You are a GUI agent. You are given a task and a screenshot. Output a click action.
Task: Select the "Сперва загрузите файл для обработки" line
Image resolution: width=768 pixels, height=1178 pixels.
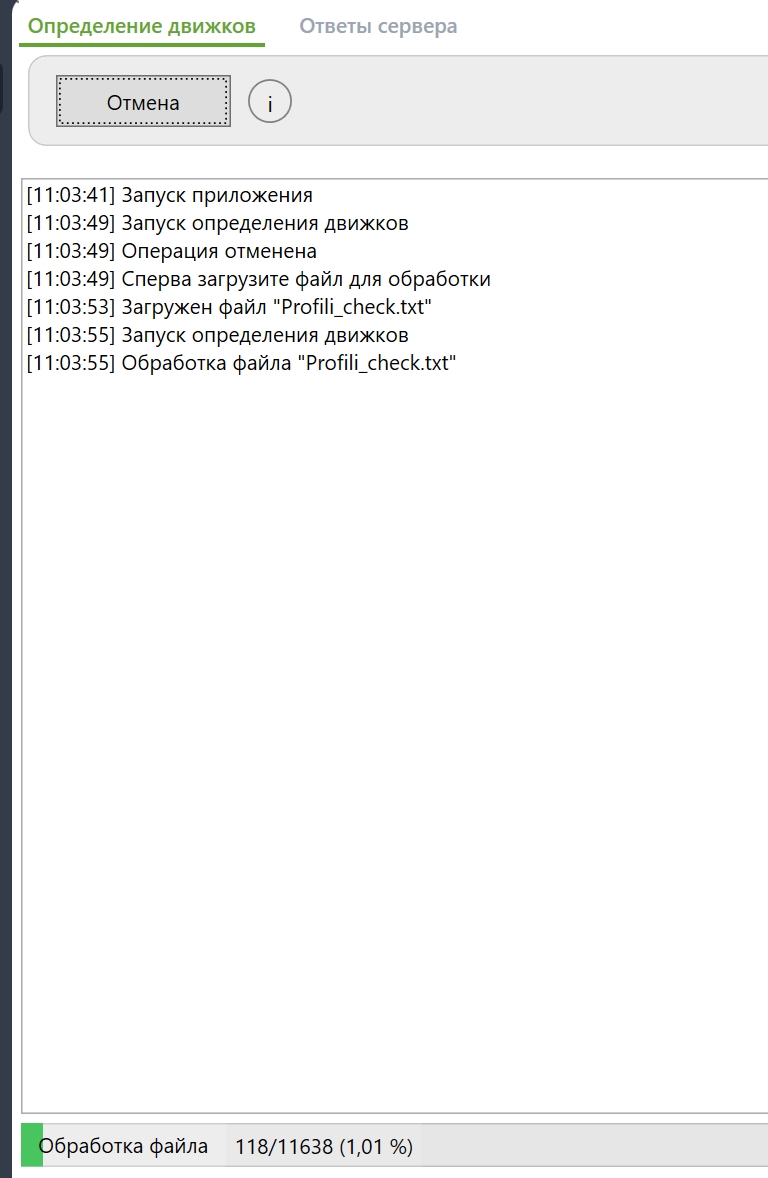[259, 279]
